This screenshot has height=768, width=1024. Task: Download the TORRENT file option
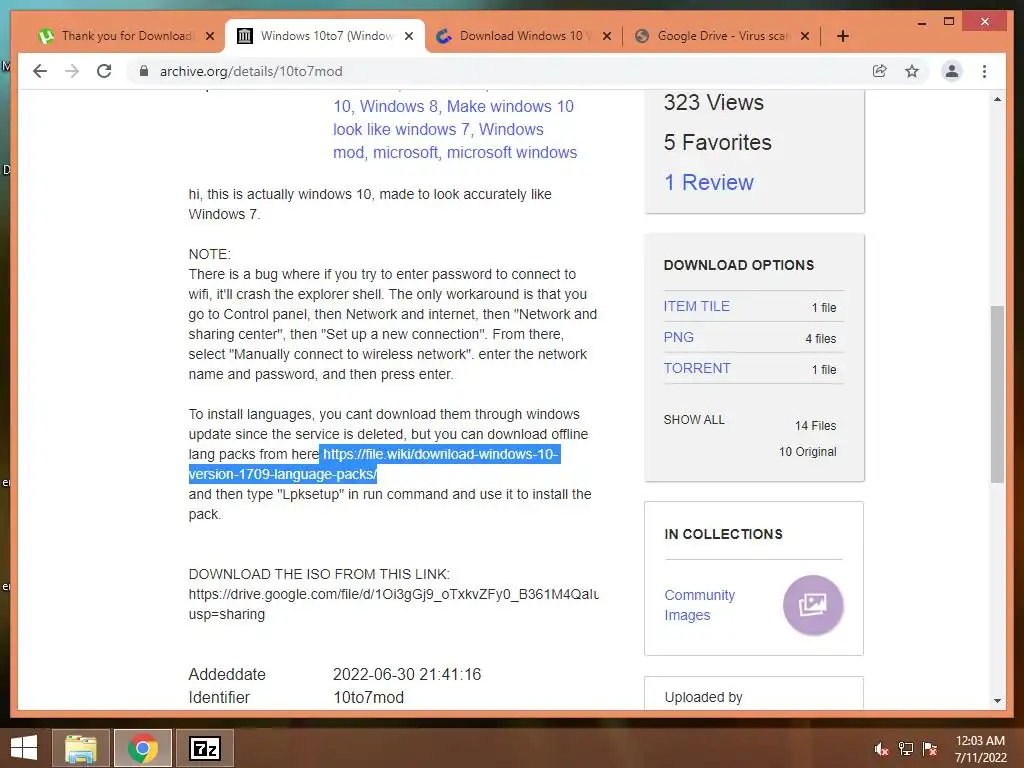point(697,368)
